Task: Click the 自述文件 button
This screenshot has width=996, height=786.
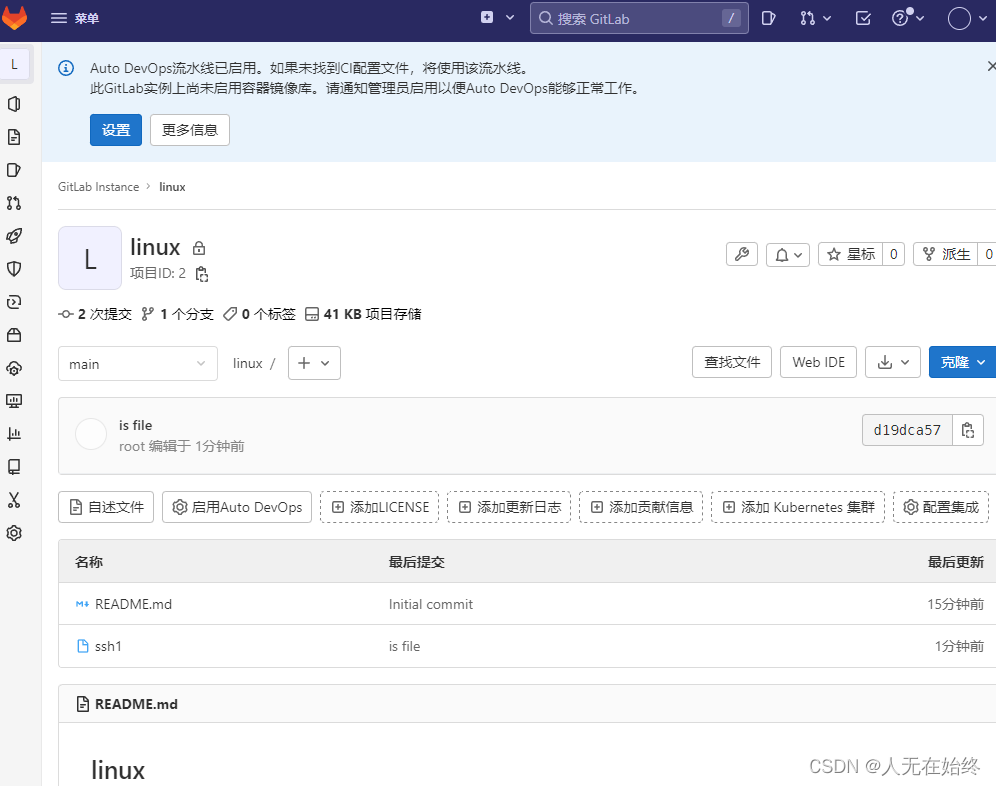Action: (106, 507)
